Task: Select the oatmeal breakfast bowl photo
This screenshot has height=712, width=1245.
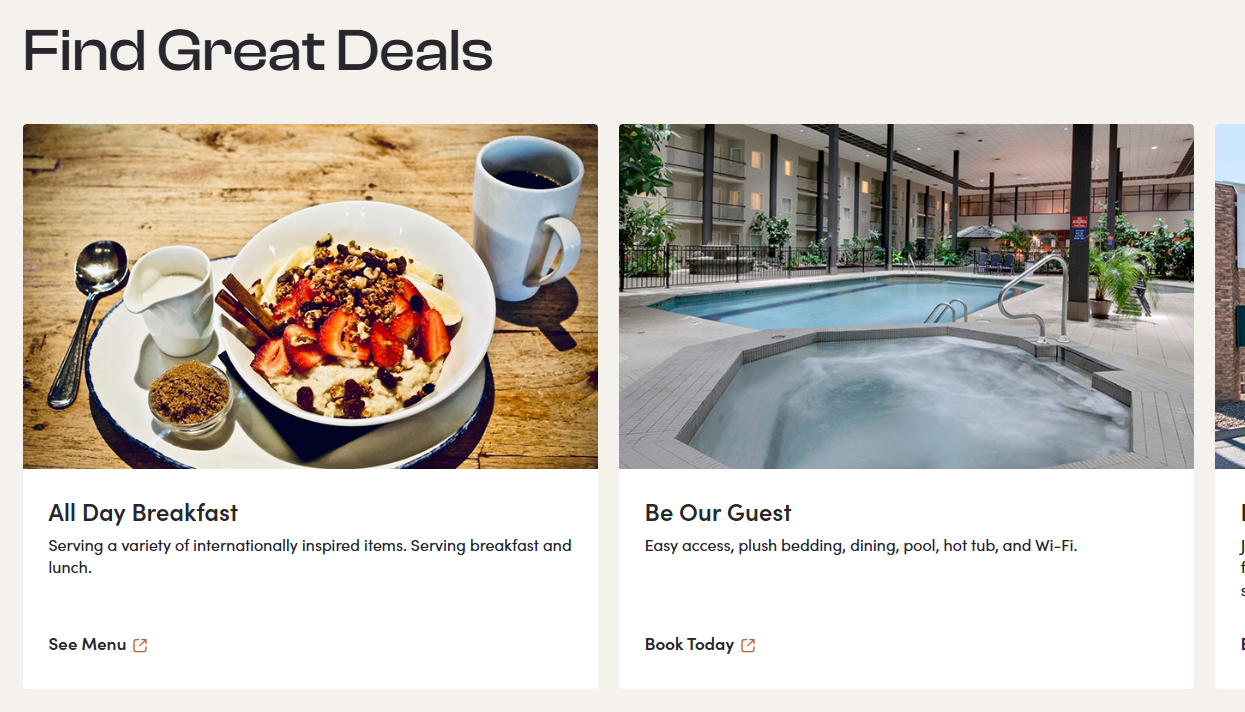Action: (x=310, y=296)
